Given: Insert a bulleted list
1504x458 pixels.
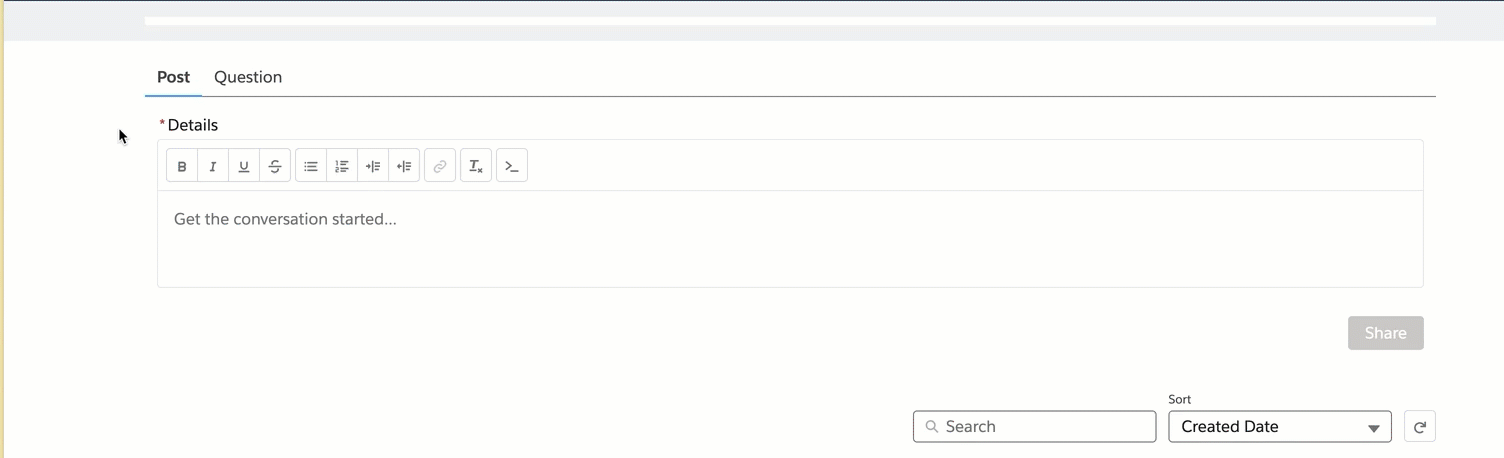Looking at the screenshot, I should tap(311, 166).
